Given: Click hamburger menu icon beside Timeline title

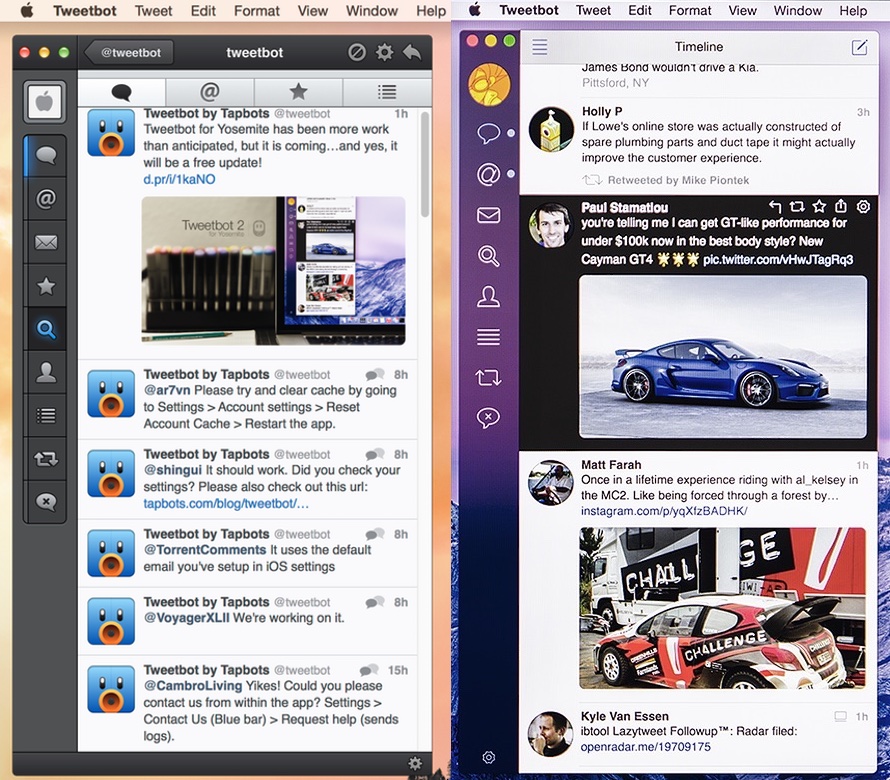Looking at the screenshot, I should (x=540, y=47).
